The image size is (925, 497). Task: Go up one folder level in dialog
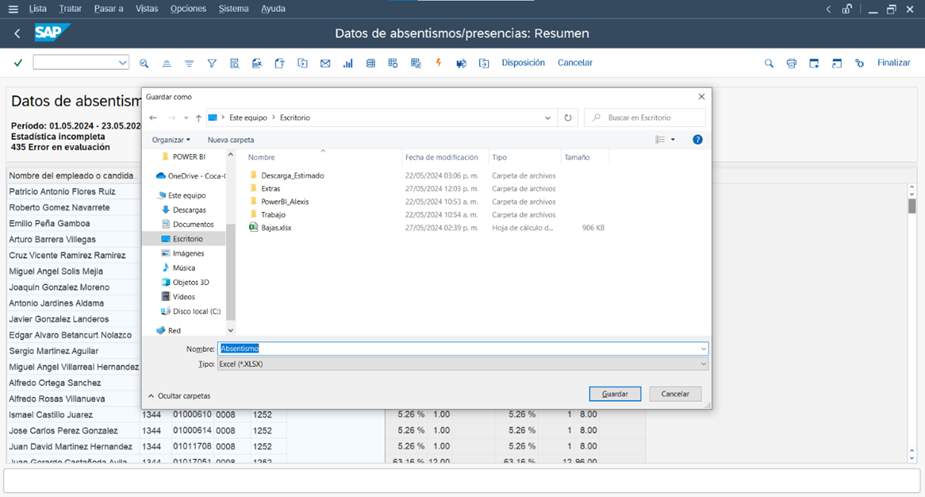[x=198, y=117]
